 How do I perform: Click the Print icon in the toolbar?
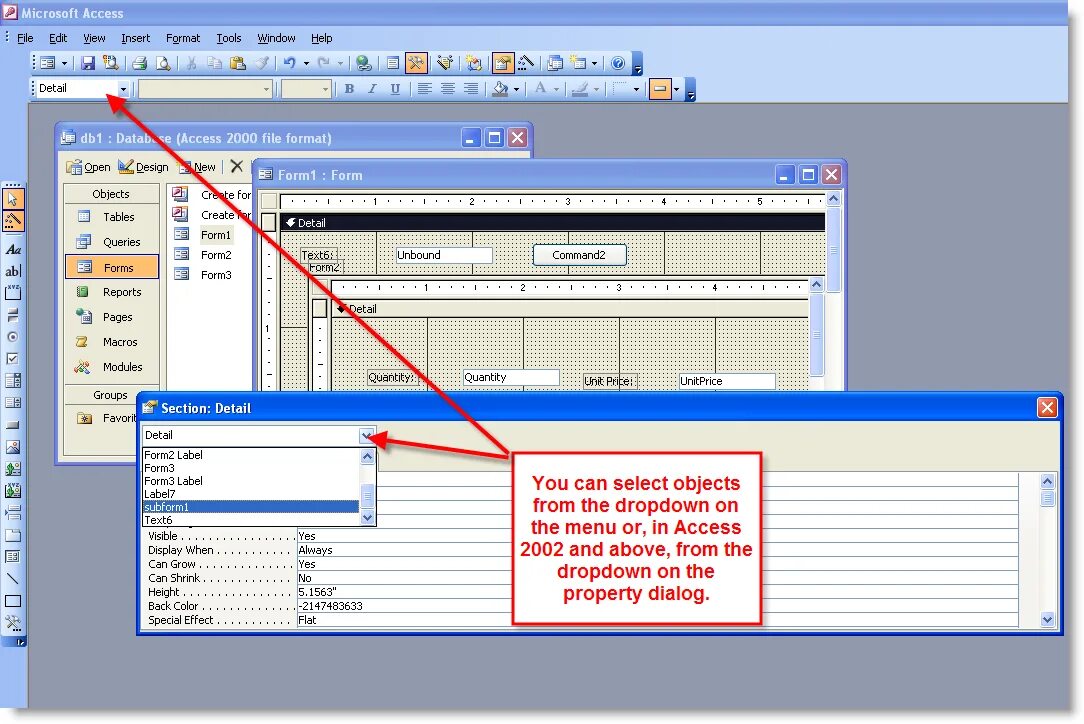pyautogui.click(x=140, y=64)
